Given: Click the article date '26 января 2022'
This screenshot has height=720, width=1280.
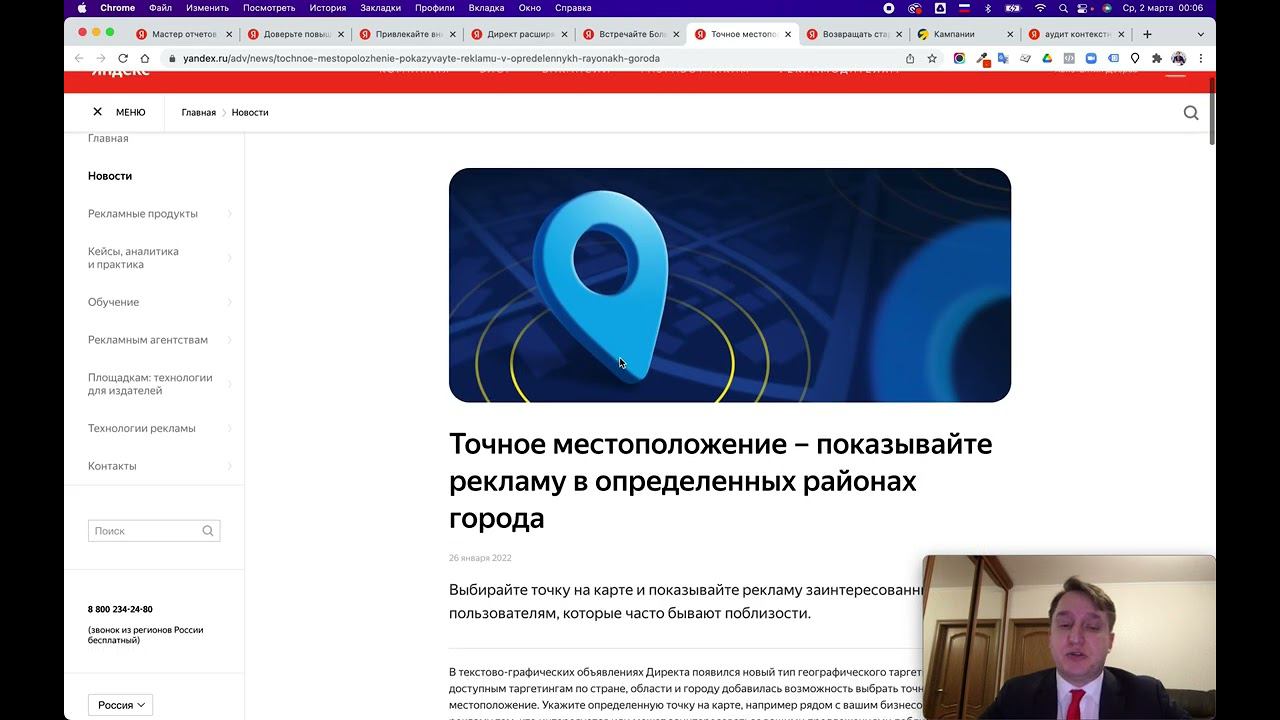Looking at the screenshot, I should point(480,558).
